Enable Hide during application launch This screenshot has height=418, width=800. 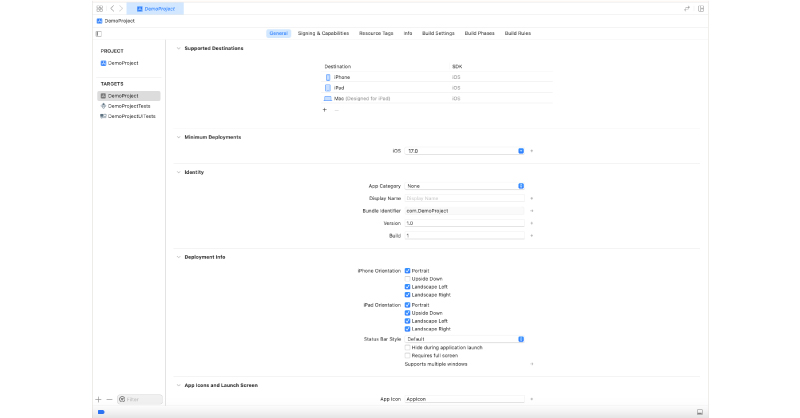click(x=408, y=348)
